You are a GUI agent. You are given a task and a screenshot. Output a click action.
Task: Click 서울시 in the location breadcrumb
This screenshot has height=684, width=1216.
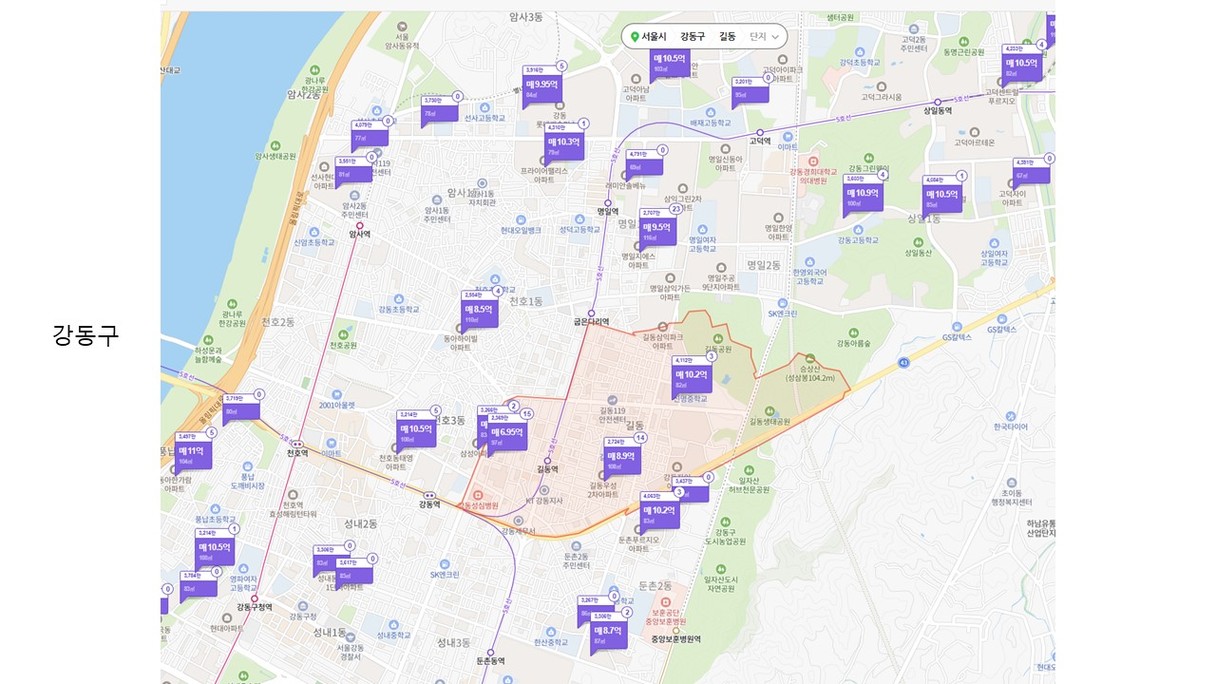[x=654, y=37]
